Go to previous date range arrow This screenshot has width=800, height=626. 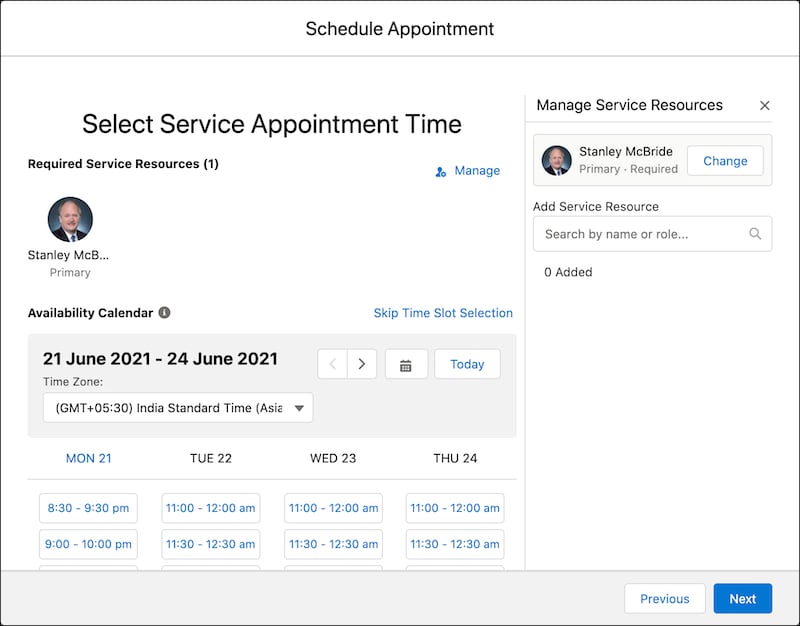point(333,364)
